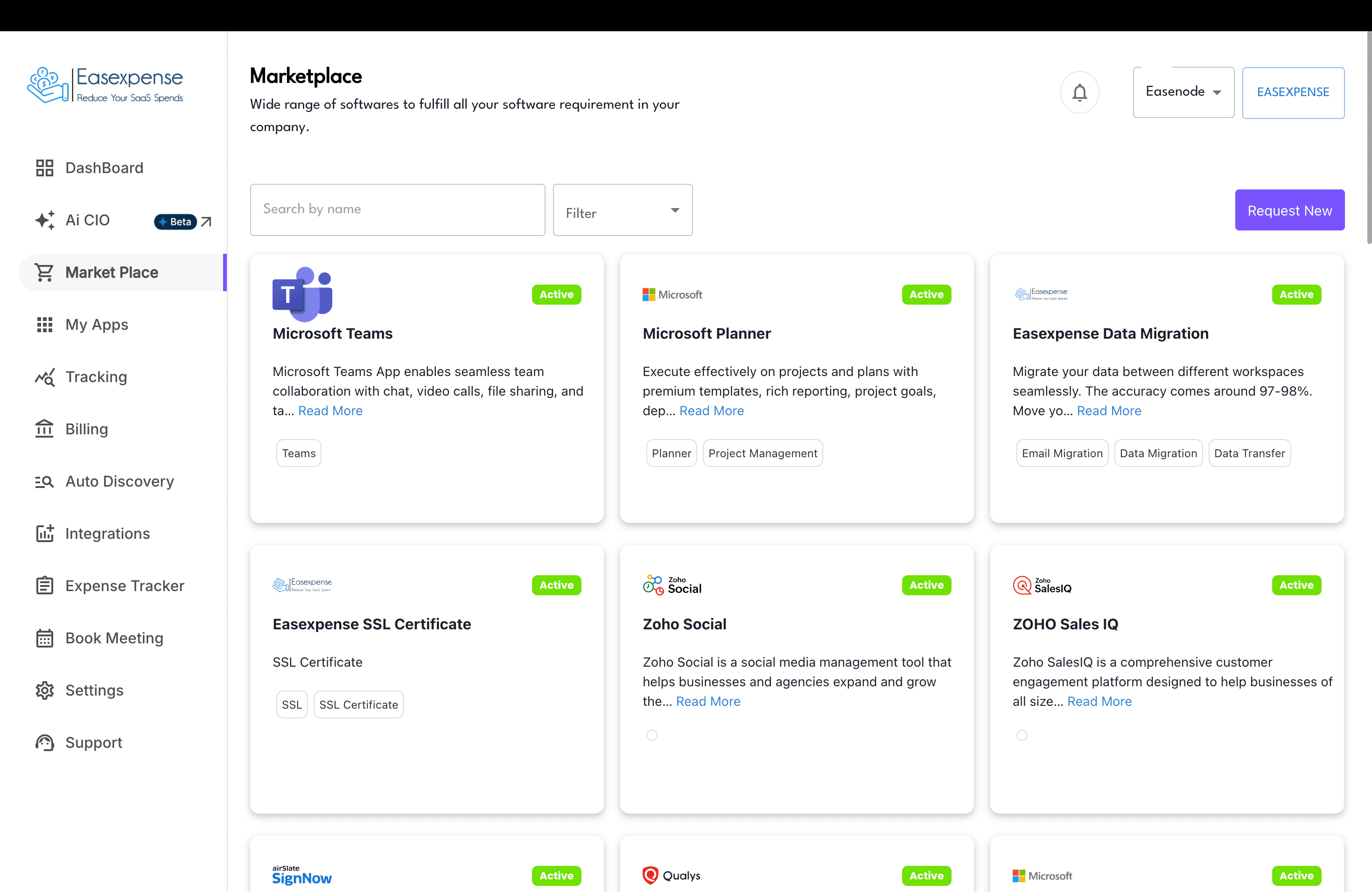Click the Expense Tracker clipboard icon
1372x892 pixels.
coord(44,586)
